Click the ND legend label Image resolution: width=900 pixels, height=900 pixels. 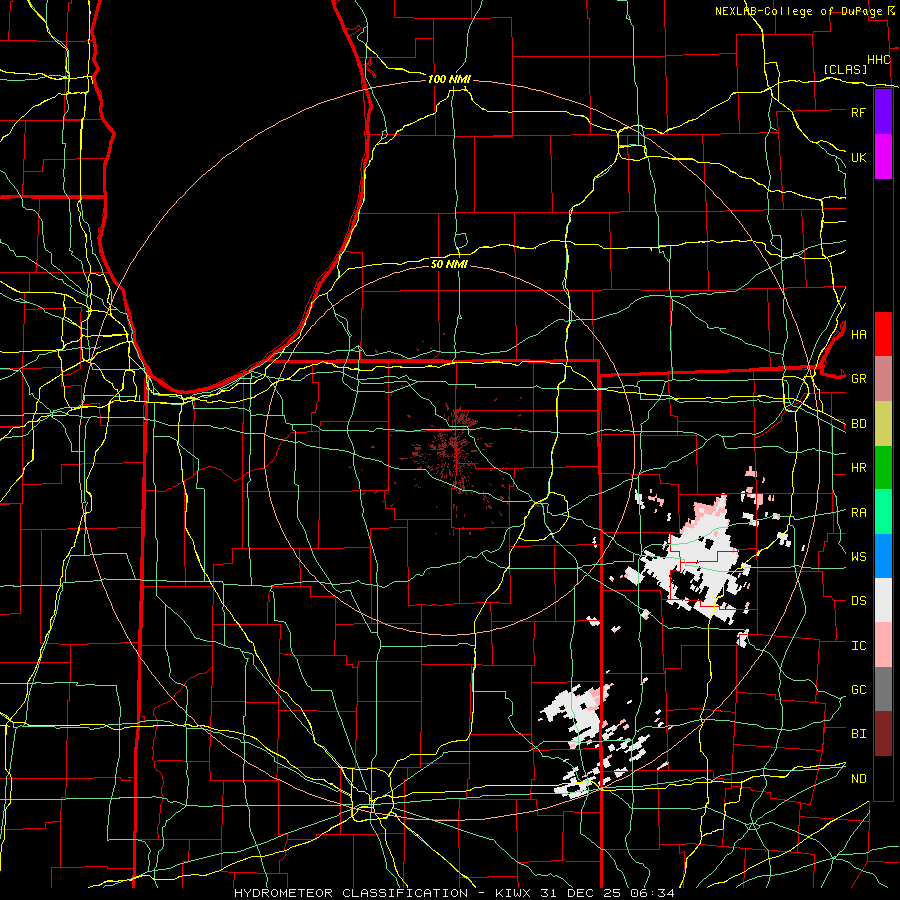tap(858, 779)
